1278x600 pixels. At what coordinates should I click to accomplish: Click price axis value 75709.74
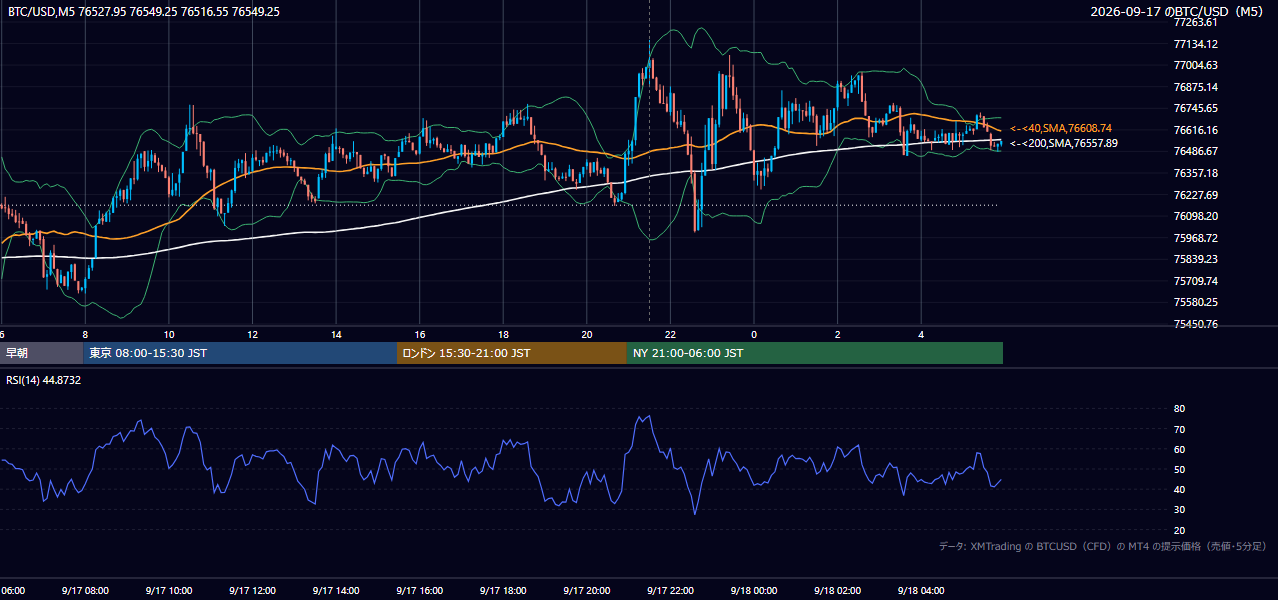(x=1196, y=281)
